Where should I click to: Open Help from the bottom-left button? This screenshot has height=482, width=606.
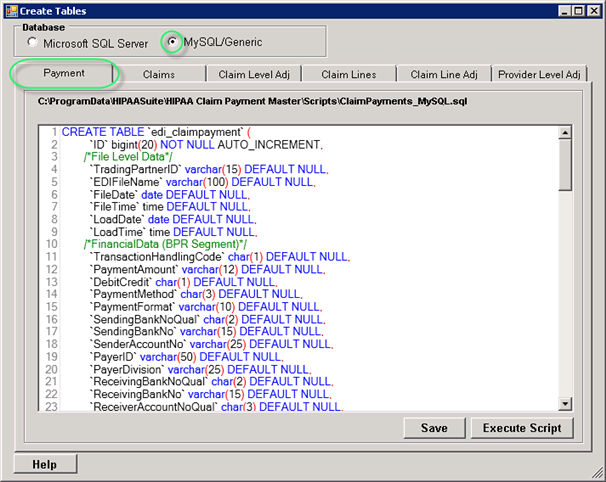45,464
